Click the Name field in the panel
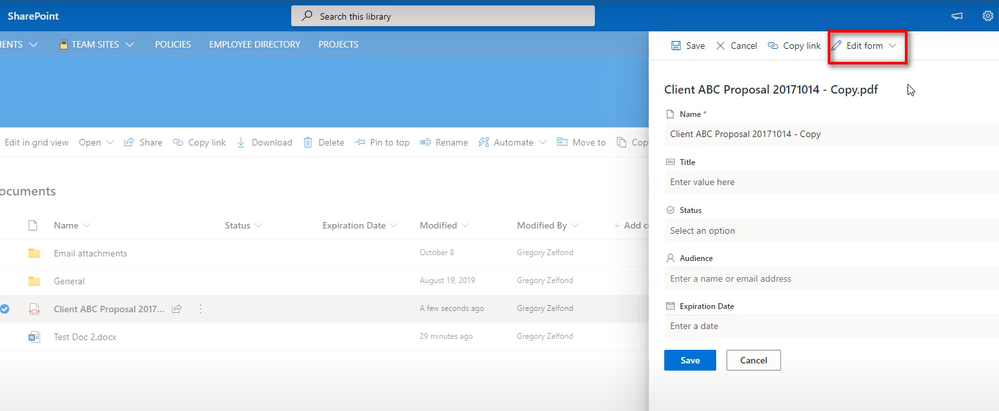This screenshot has height=411, width=999. pyautogui.click(x=831, y=134)
